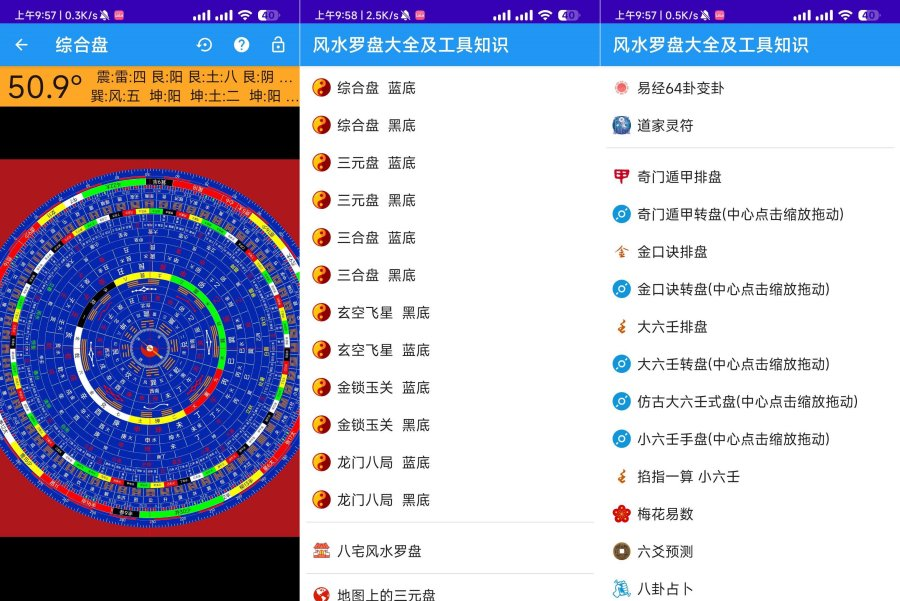Tap the globe icon beside 地图上的三元盘
The width and height of the screenshot is (900, 601).
coord(321,594)
